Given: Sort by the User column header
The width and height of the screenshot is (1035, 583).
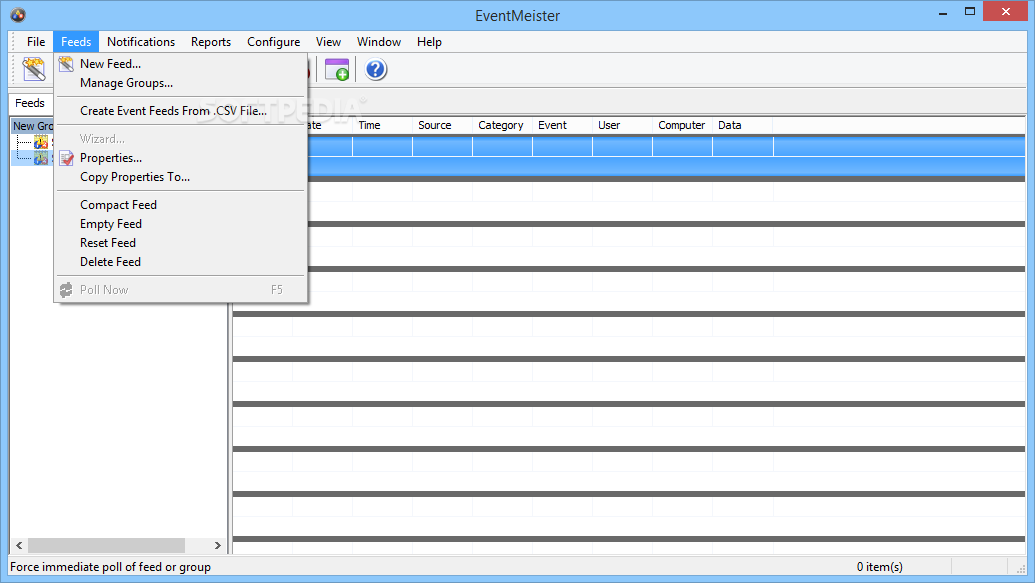Looking at the screenshot, I should pyautogui.click(x=622, y=125).
